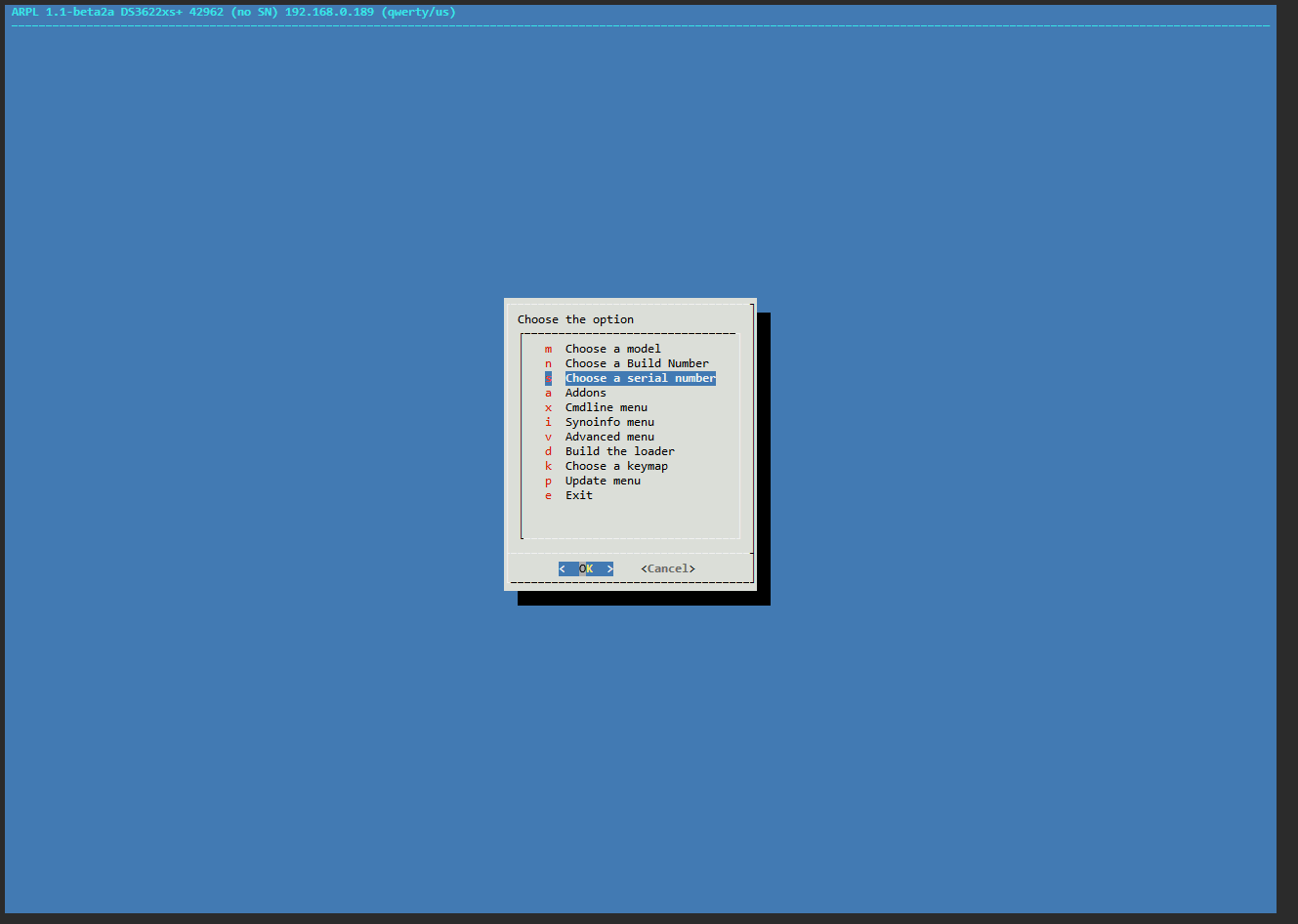The width and height of the screenshot is (1298, 924).
Task: Click the red 'e' hotkey for Exit
Action: (548, 495)
